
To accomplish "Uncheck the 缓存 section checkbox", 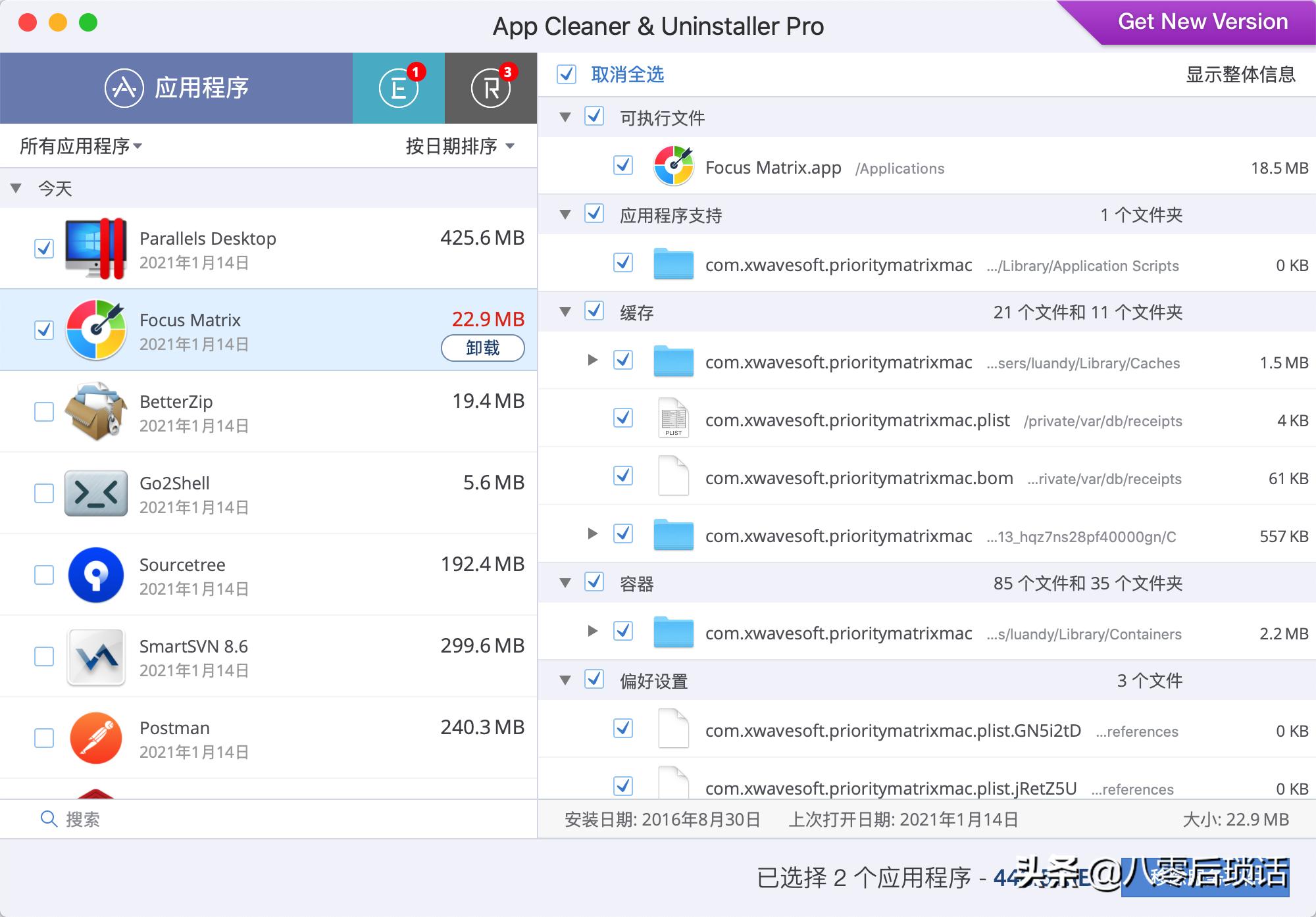I will 594,312.
